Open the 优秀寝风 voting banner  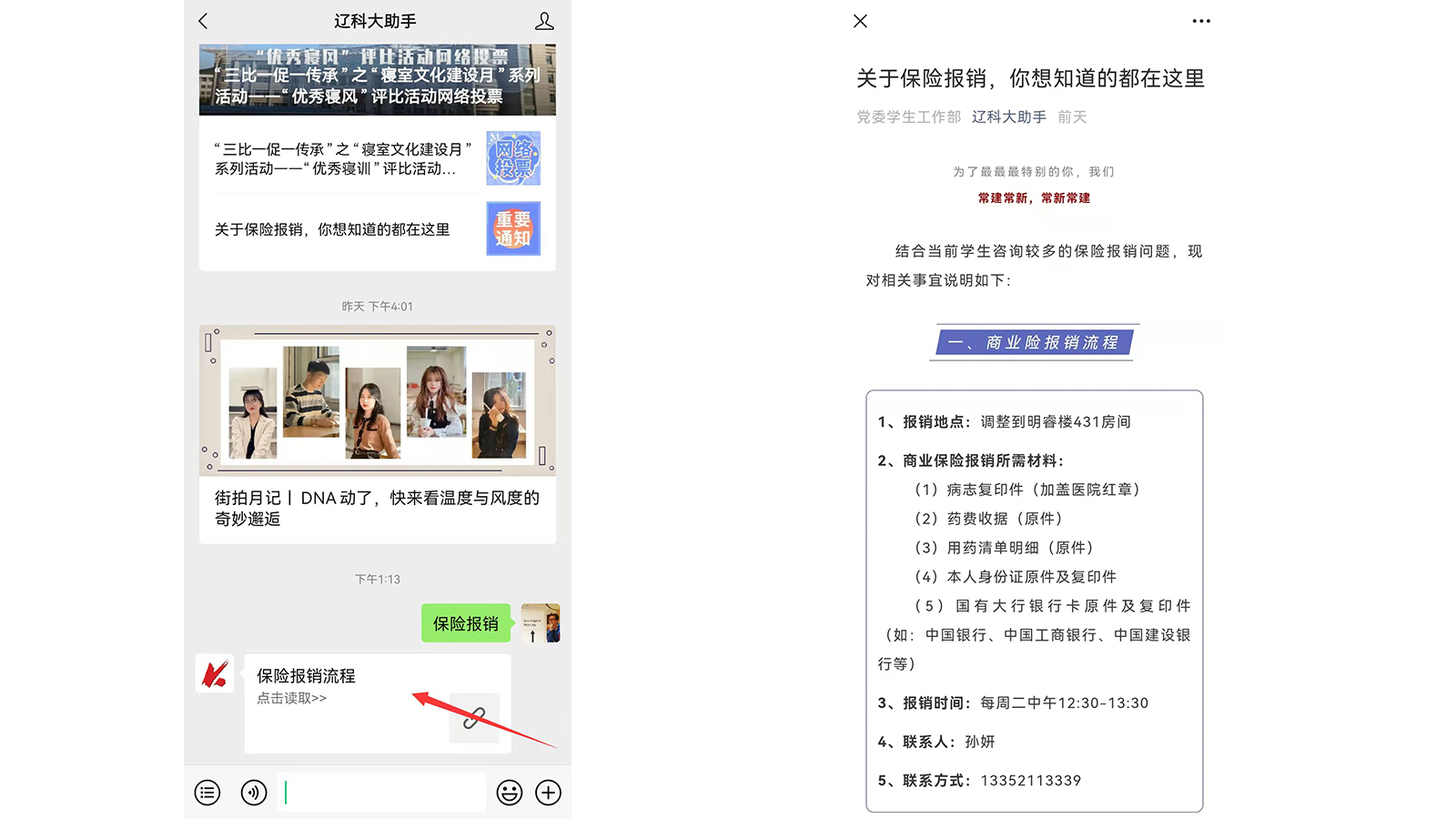tap(377, 79)
